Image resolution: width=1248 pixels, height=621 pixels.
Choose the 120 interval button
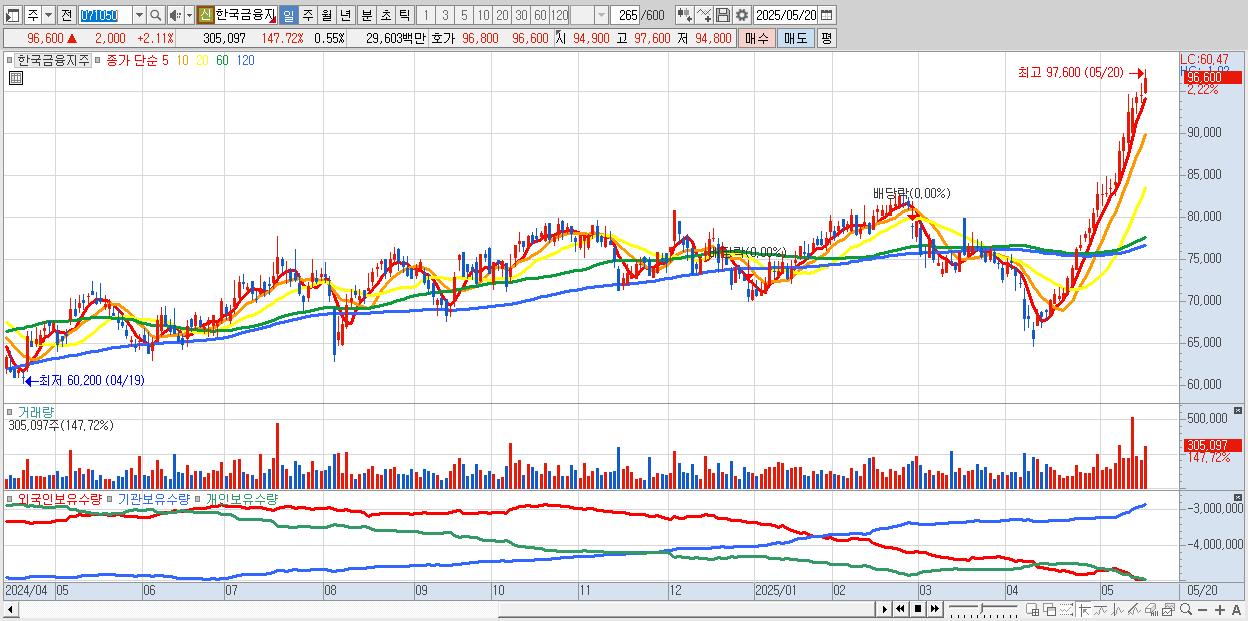[559, 15]
